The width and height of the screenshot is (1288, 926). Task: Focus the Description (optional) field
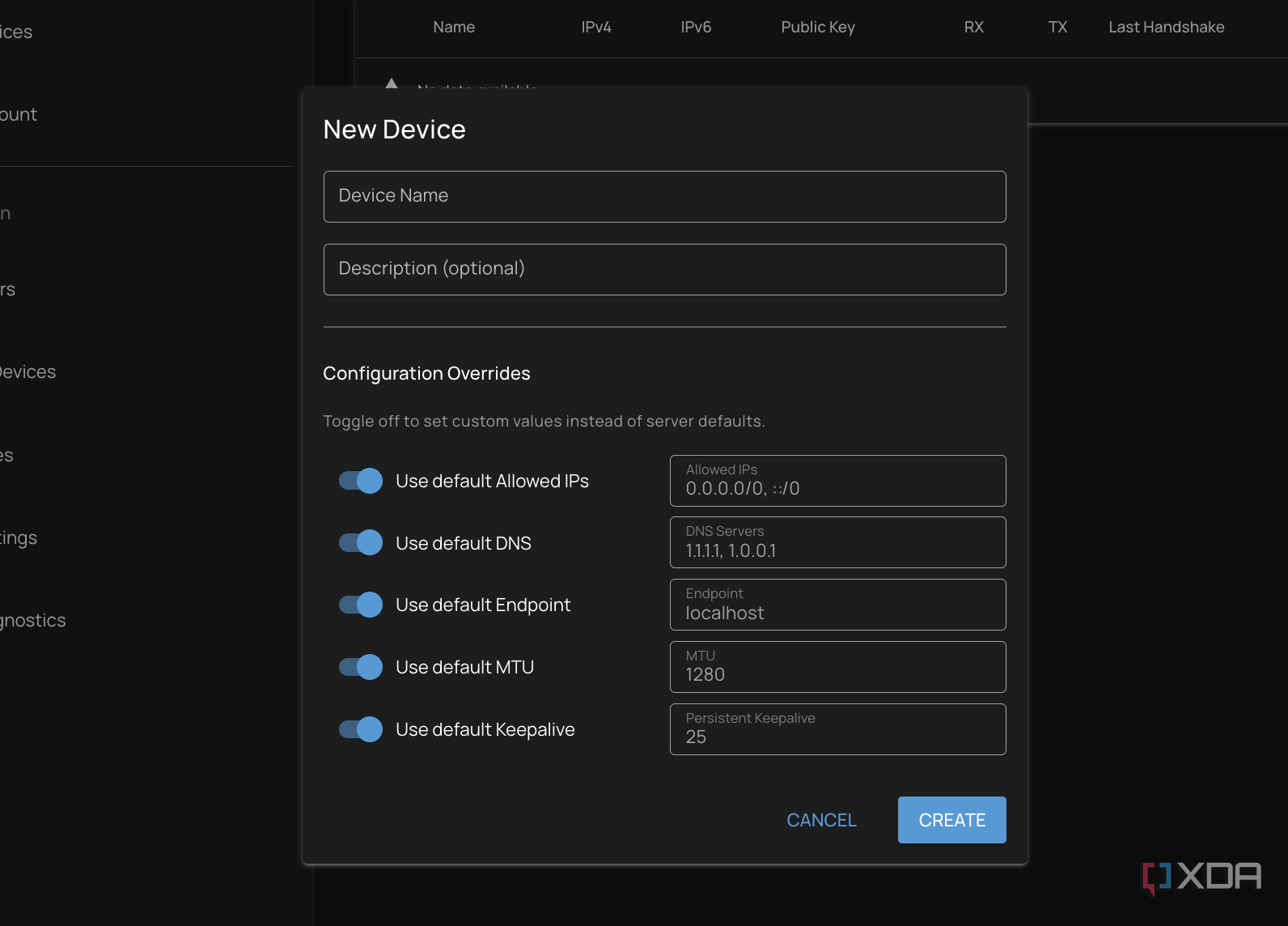[x=664, y=270]
